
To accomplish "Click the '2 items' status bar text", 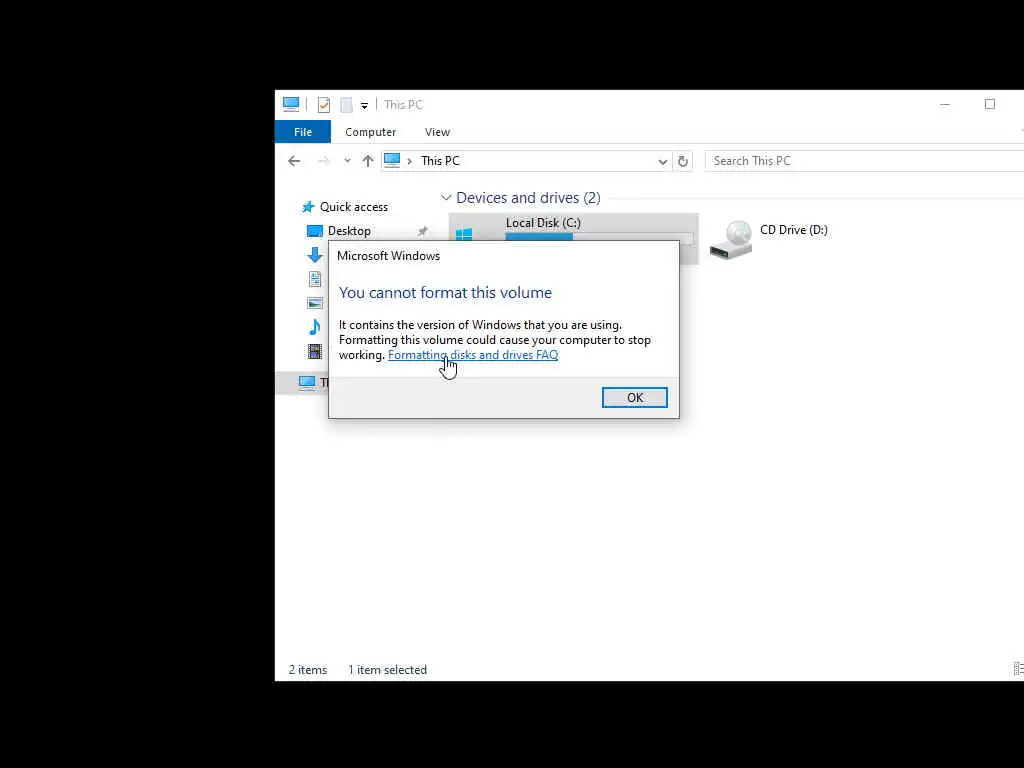I will pyautogui.click(x=308, y=669).
